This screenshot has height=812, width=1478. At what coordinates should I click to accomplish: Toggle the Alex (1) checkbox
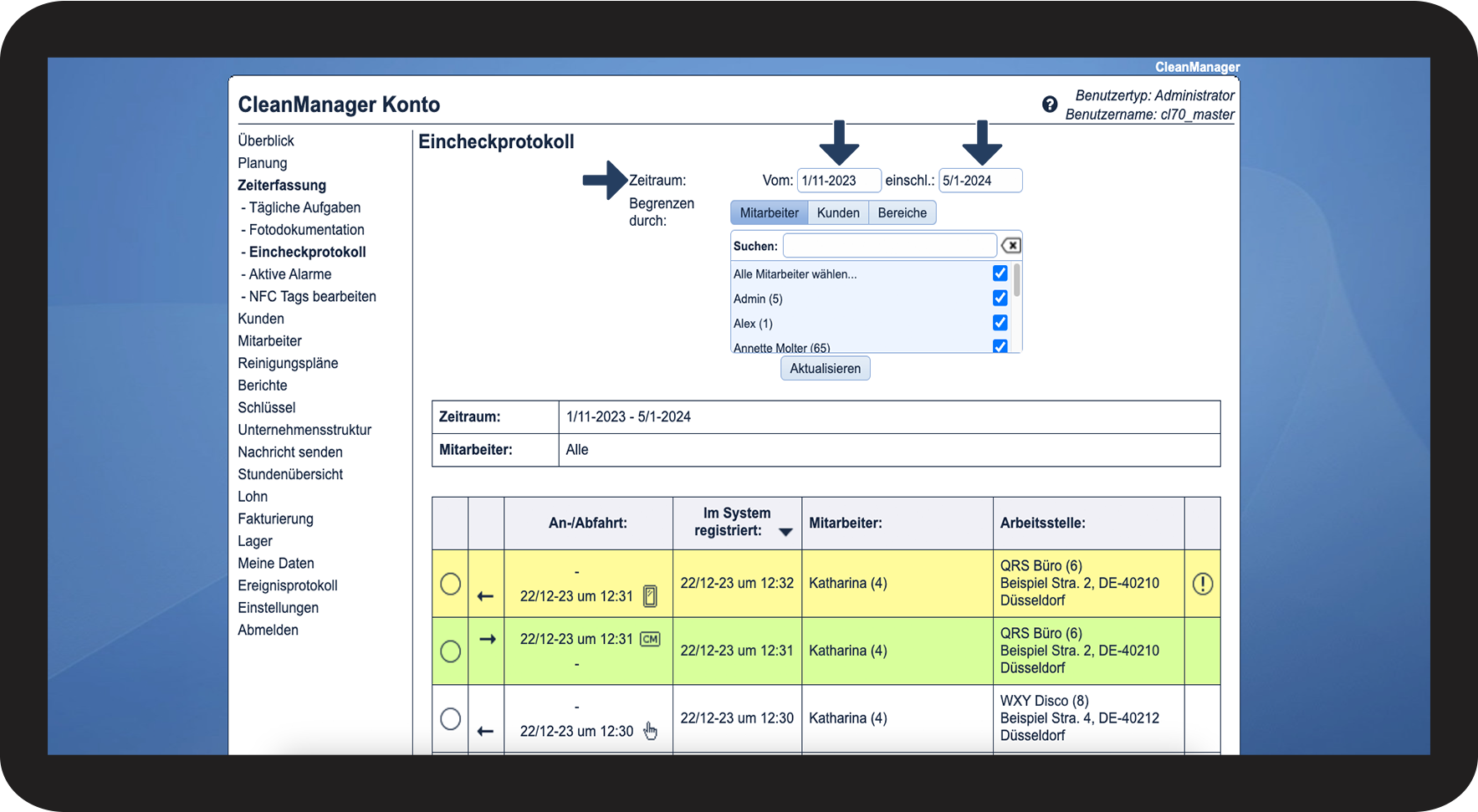pyautogui.click(x=1000, y=323)
